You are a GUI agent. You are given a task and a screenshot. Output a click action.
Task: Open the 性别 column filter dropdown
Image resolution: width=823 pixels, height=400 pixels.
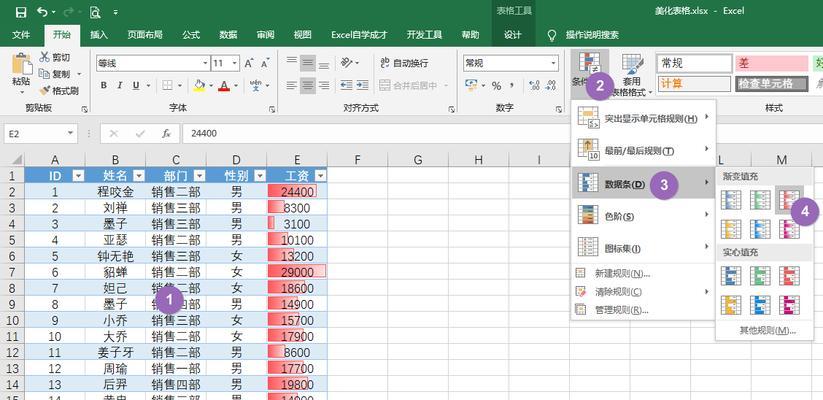260,176
